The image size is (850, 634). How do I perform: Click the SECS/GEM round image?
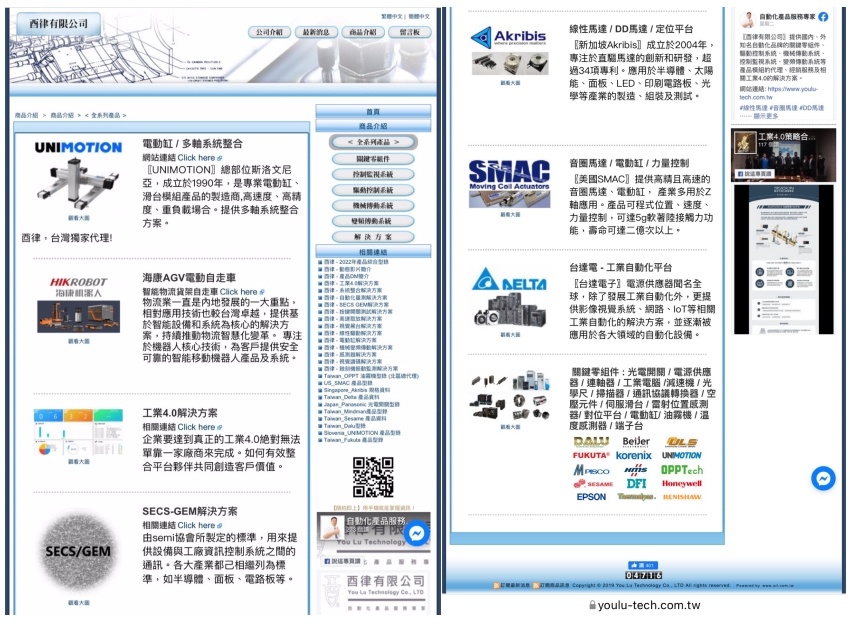click(78, 552)
